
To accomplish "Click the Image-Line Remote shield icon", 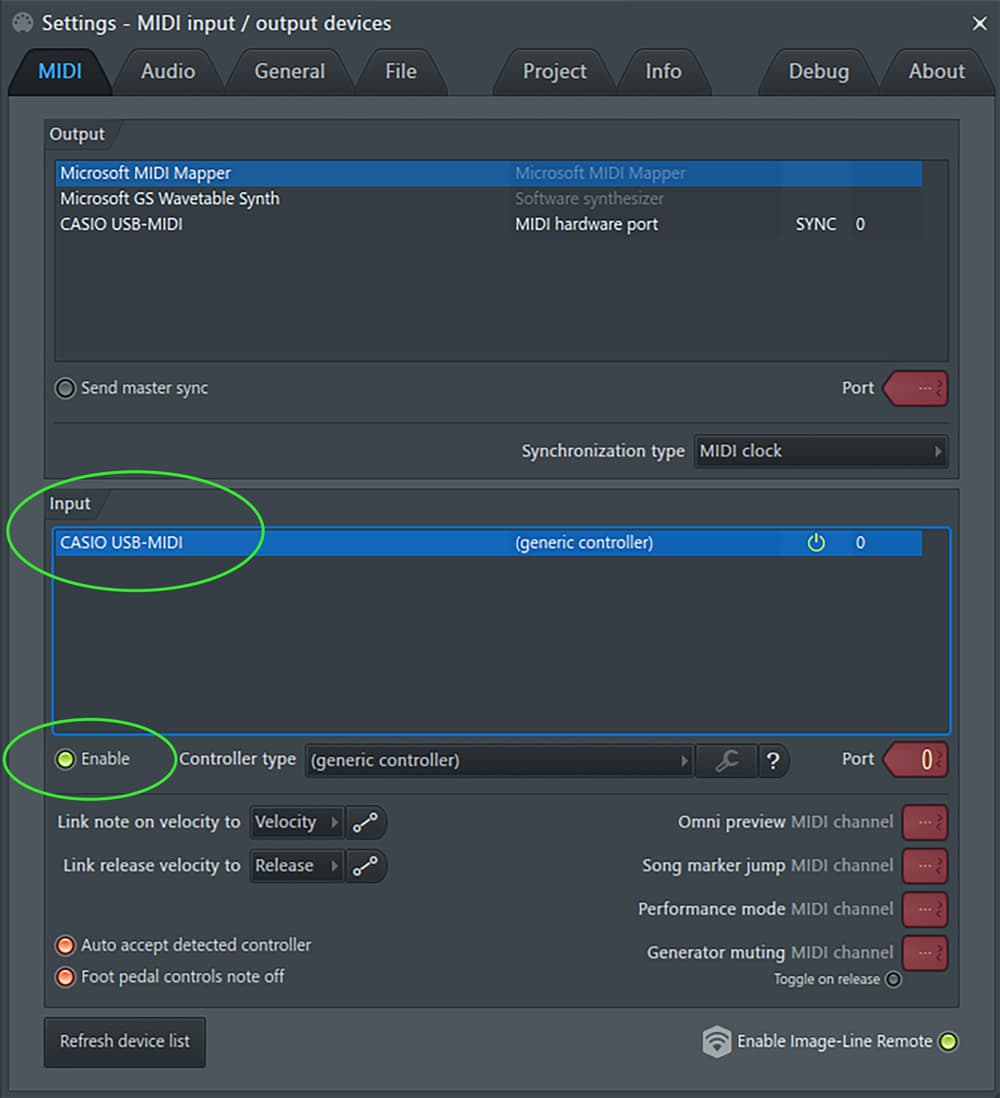I will pyautogui.click(x=717, y=1041).
